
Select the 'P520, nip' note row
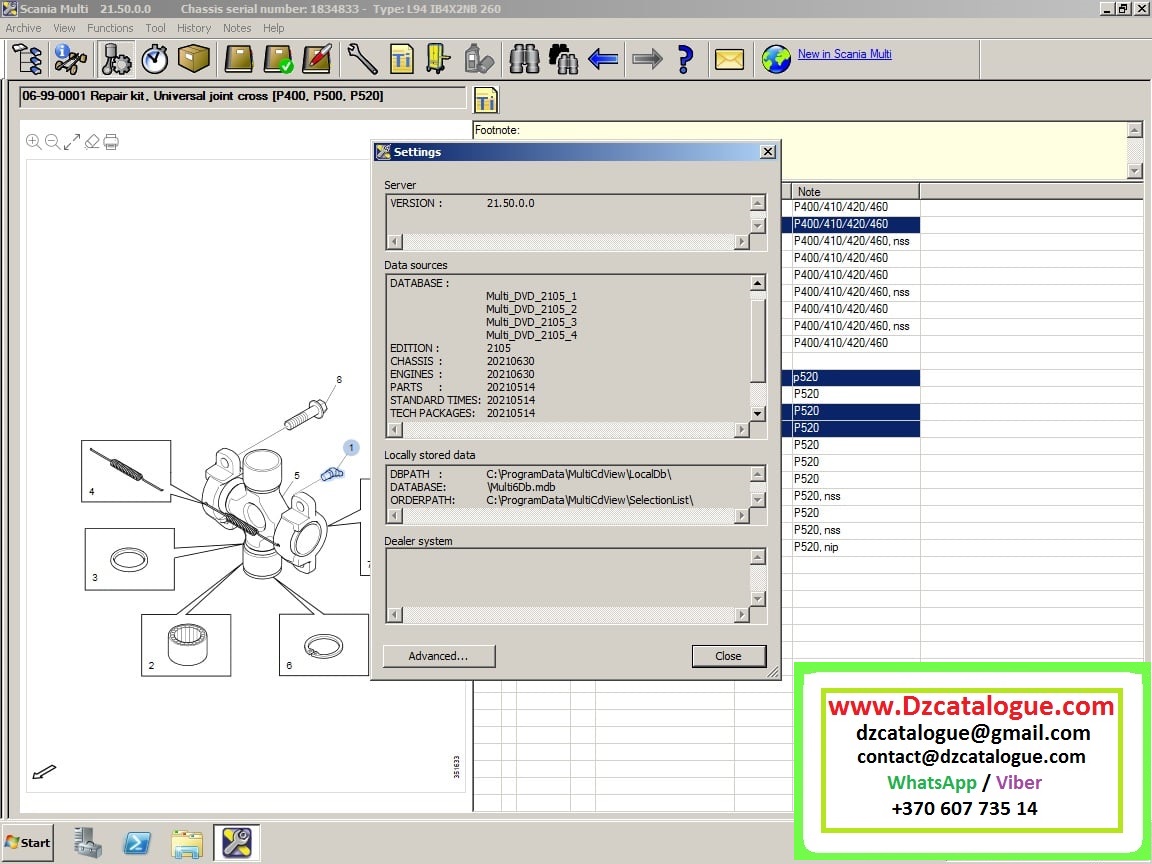click(855, 547)
